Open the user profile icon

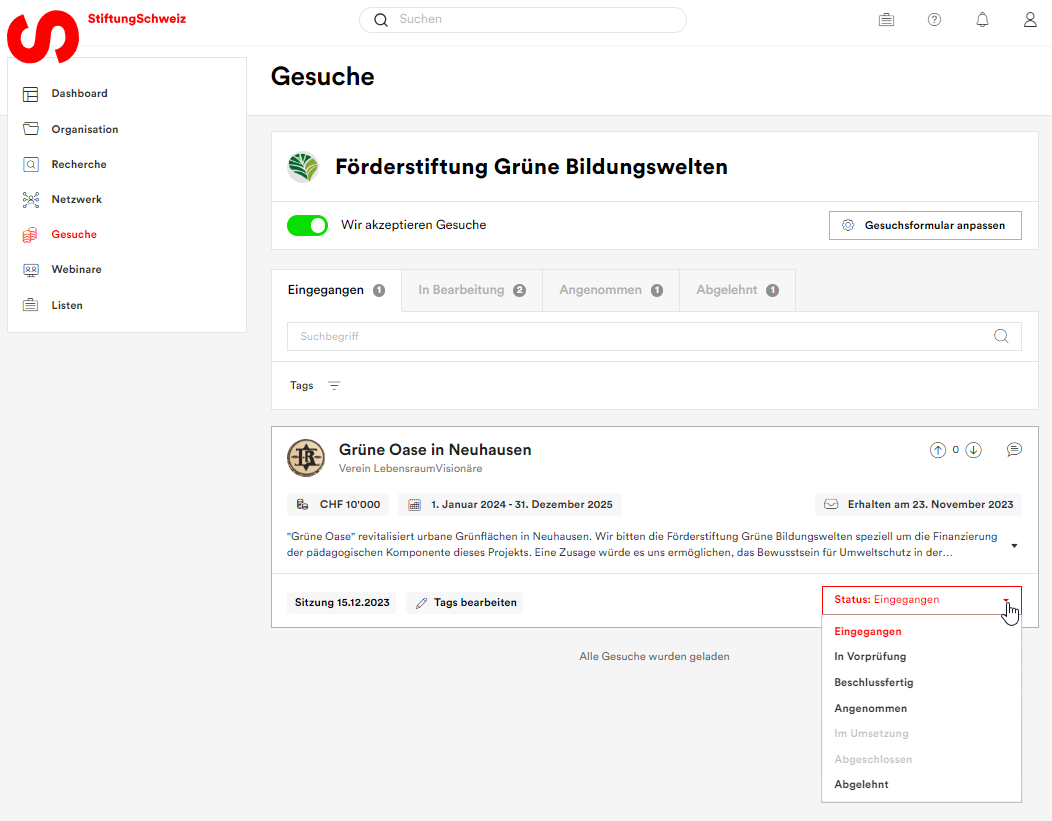(x=1030, y=20)
